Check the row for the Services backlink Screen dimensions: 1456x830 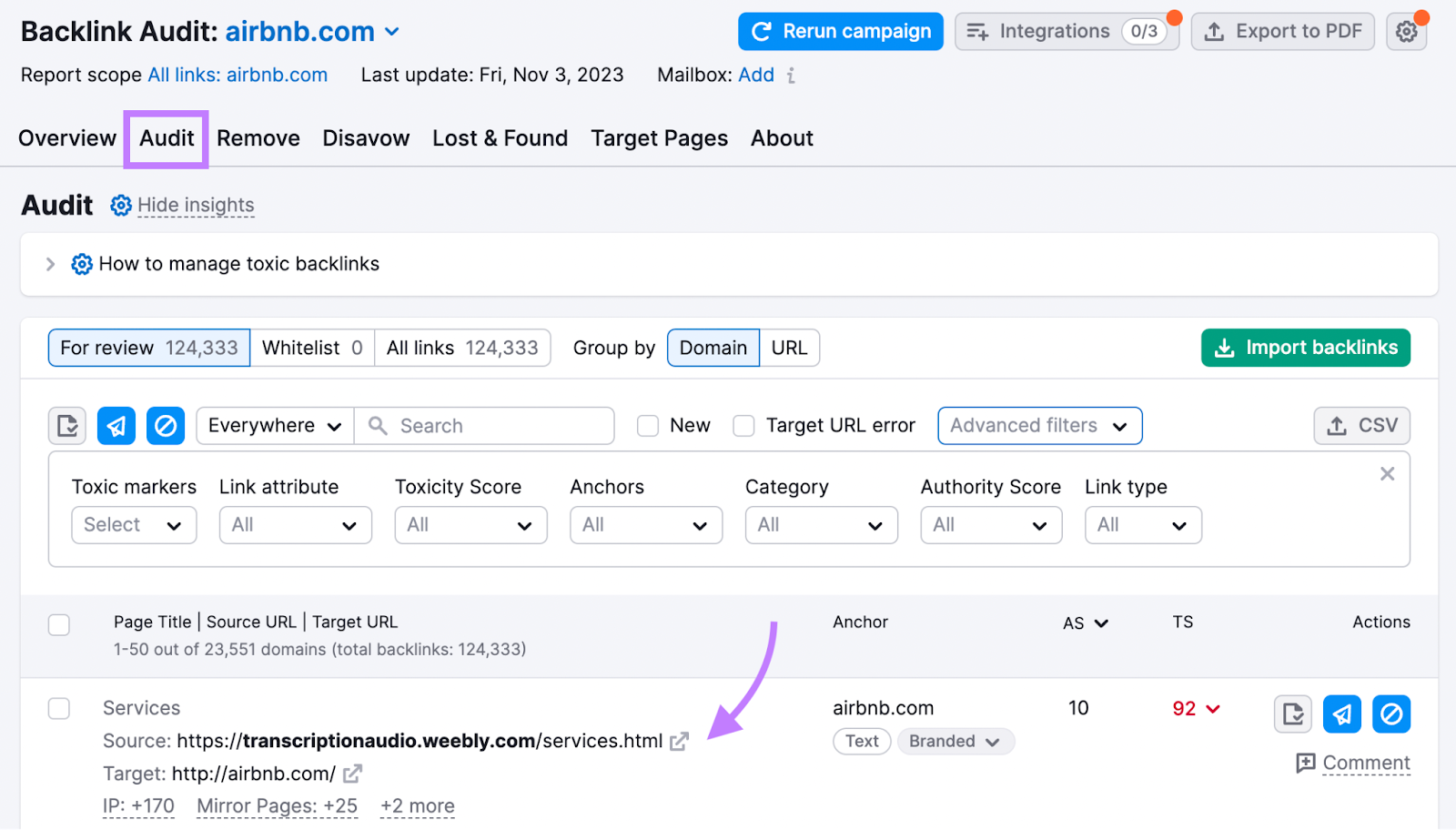58,708
